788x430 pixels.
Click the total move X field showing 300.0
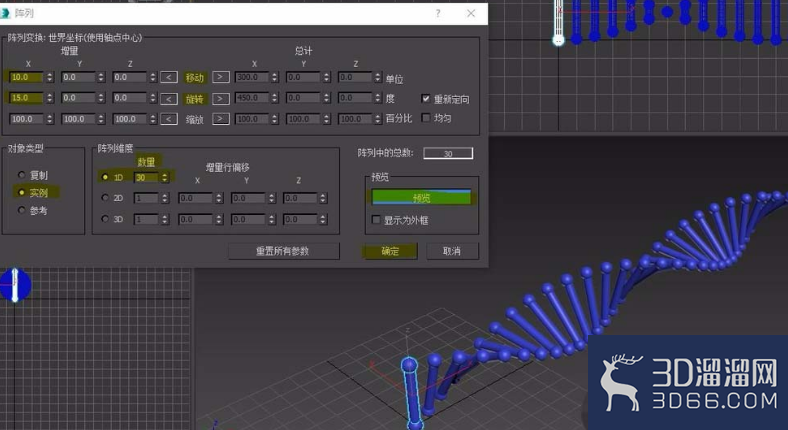(253, 77)
